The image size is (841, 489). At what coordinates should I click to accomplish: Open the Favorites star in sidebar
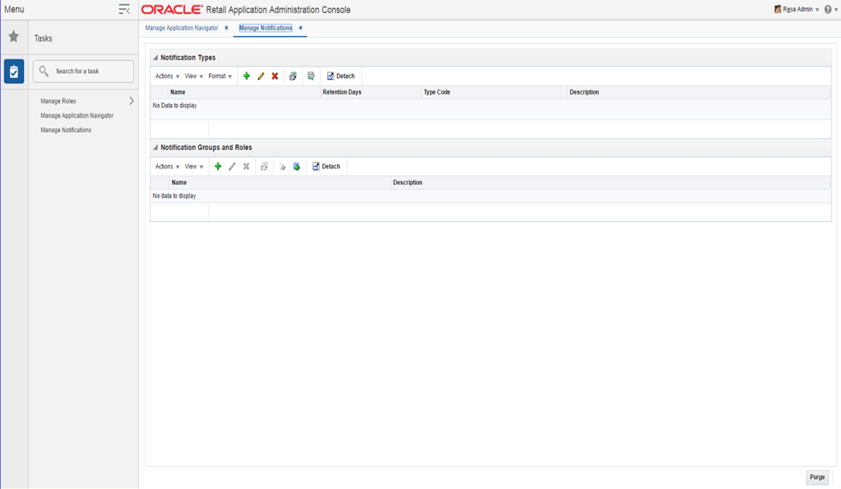click(x=14, y=36)
